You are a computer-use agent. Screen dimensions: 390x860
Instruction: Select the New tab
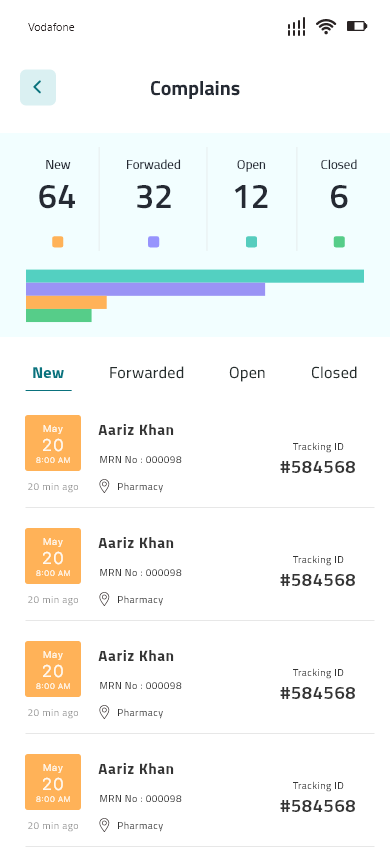pos(48,374)
